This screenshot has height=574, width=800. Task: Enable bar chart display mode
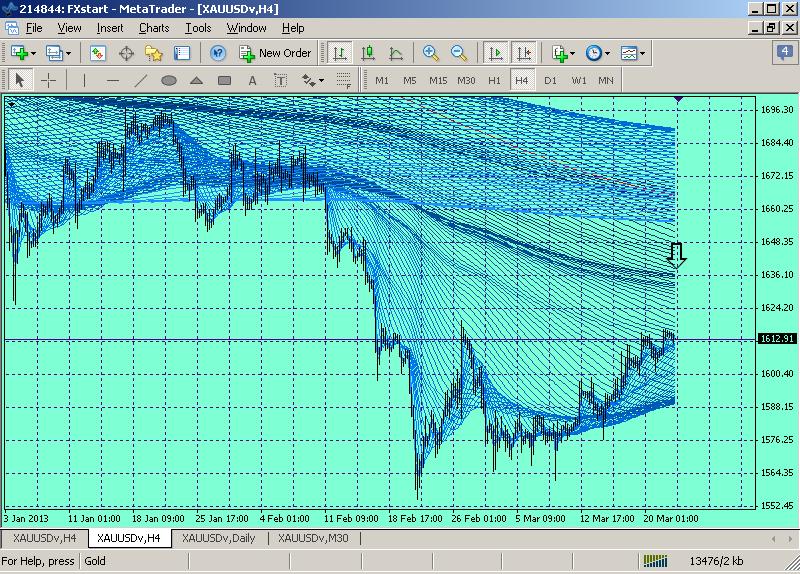point(341,53)
